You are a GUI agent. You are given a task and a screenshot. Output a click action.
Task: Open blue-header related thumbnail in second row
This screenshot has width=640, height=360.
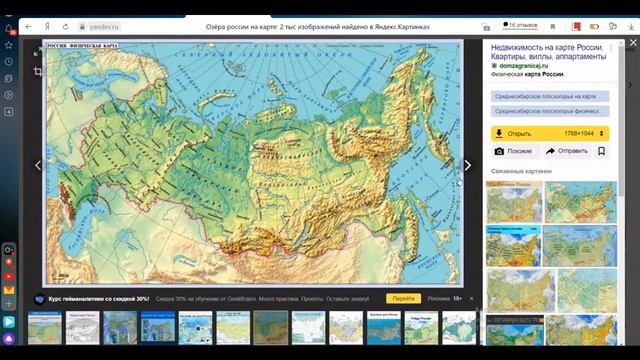513,246
